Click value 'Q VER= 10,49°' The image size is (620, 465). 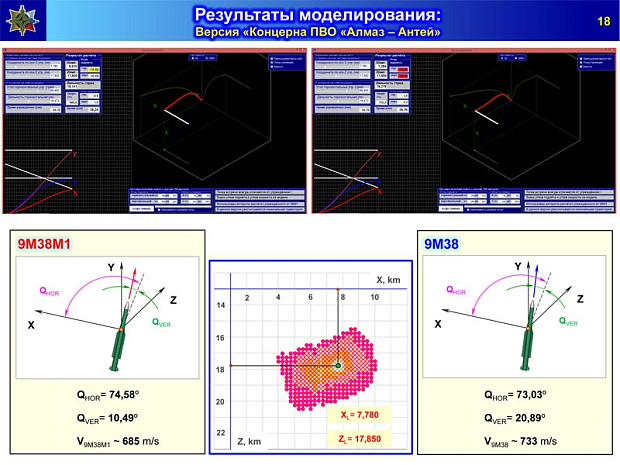click(108, 418)
